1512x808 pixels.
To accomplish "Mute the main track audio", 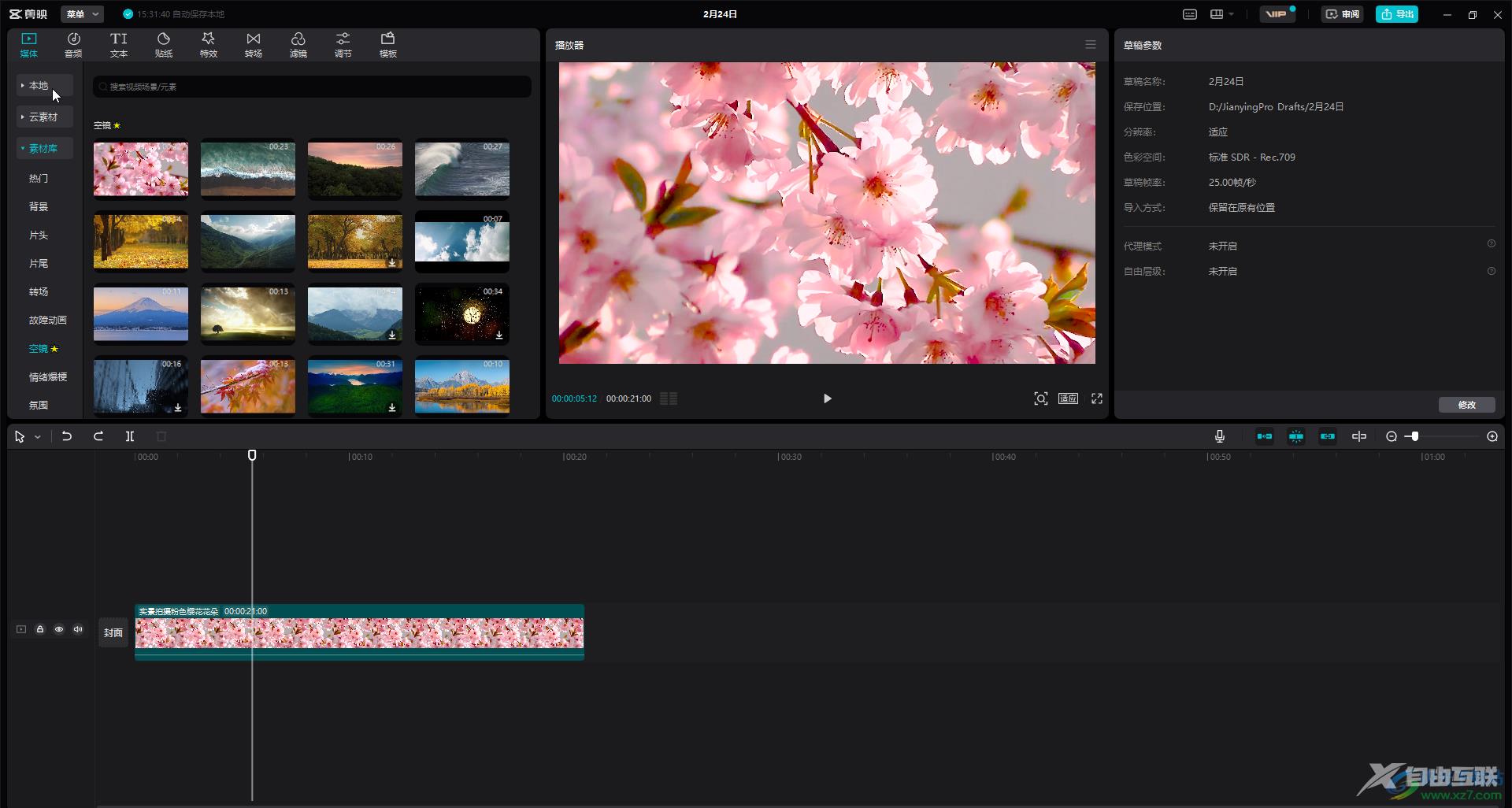I will click(x=77, y=629).
